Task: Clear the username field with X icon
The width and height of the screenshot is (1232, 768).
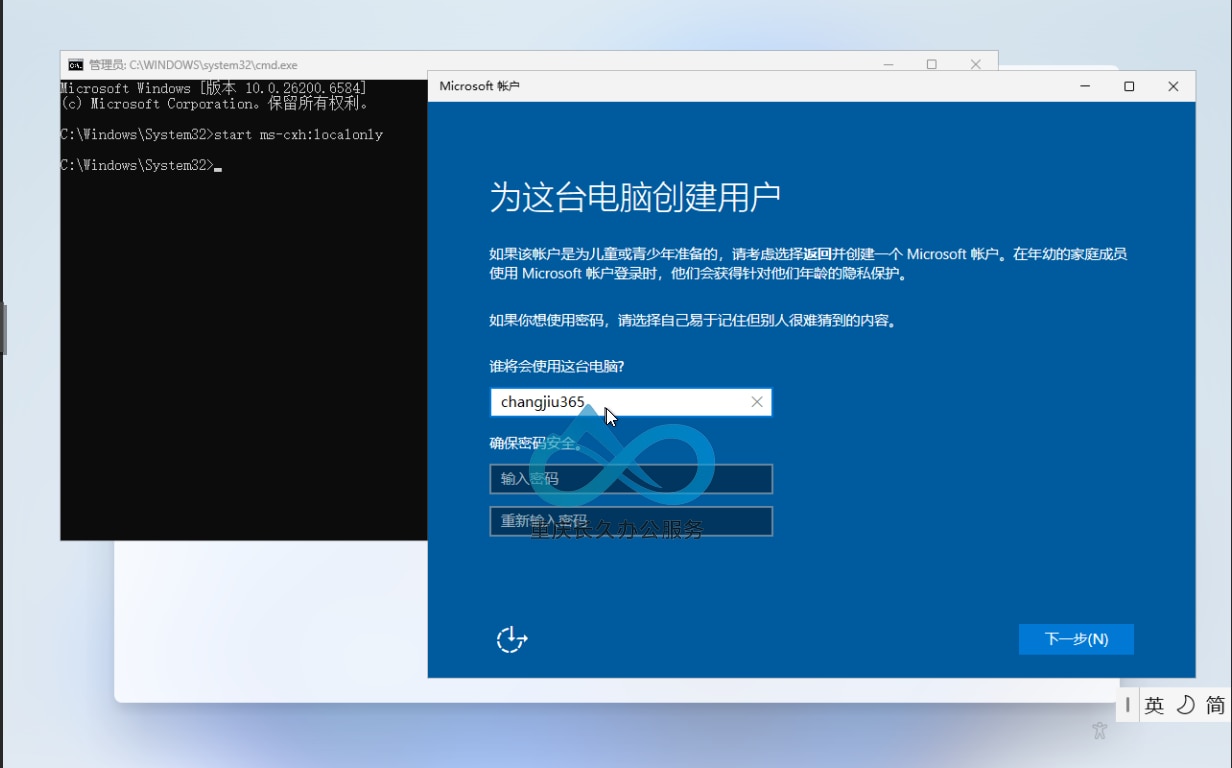Action: point(757,402)
